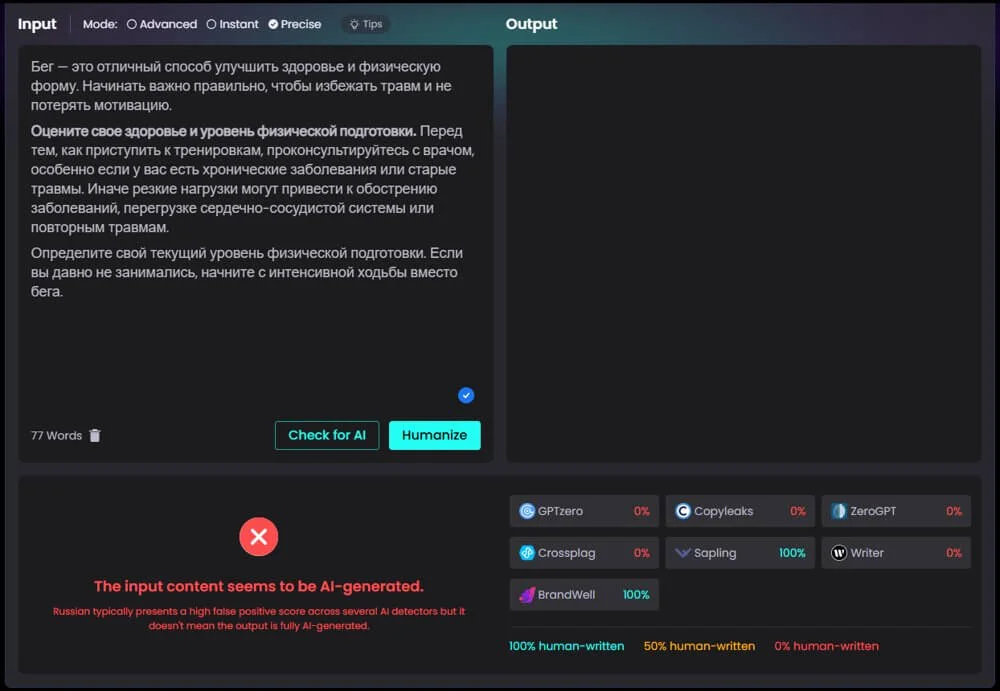This screenshot has height=691, width=1000.
Task: Delete input text with the trash icon
Action: (95, 435)
